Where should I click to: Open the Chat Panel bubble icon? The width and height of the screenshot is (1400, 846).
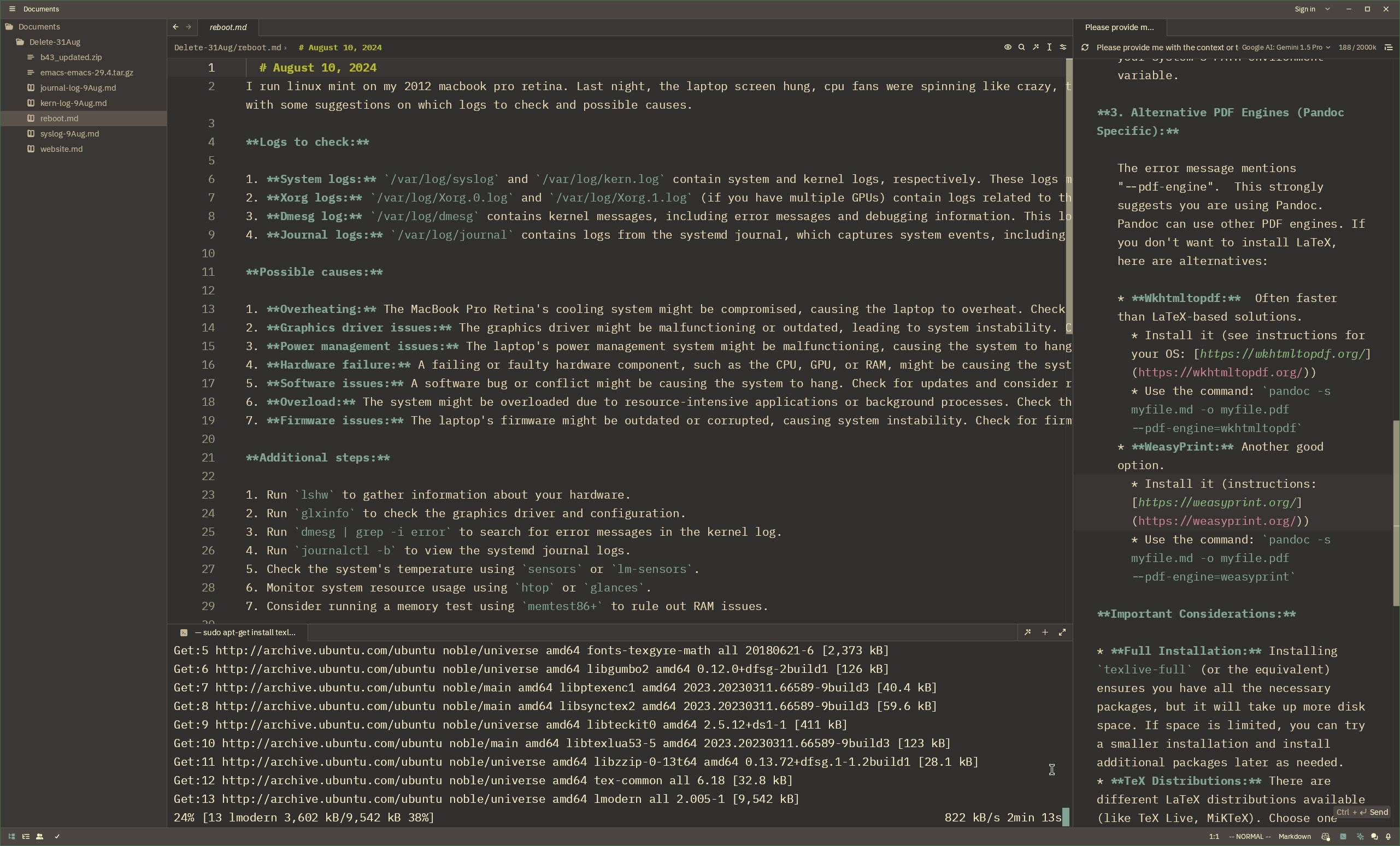1374,836
